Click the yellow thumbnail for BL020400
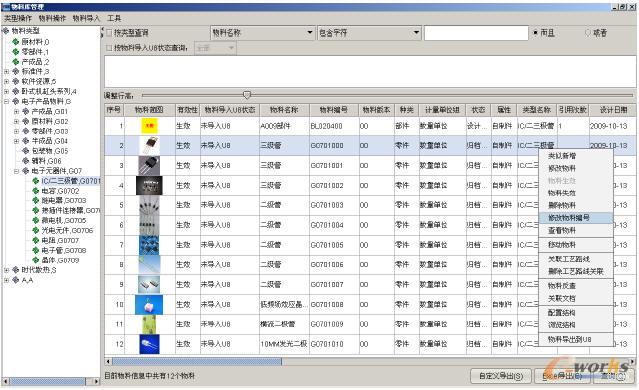 (x=149, y=126)
